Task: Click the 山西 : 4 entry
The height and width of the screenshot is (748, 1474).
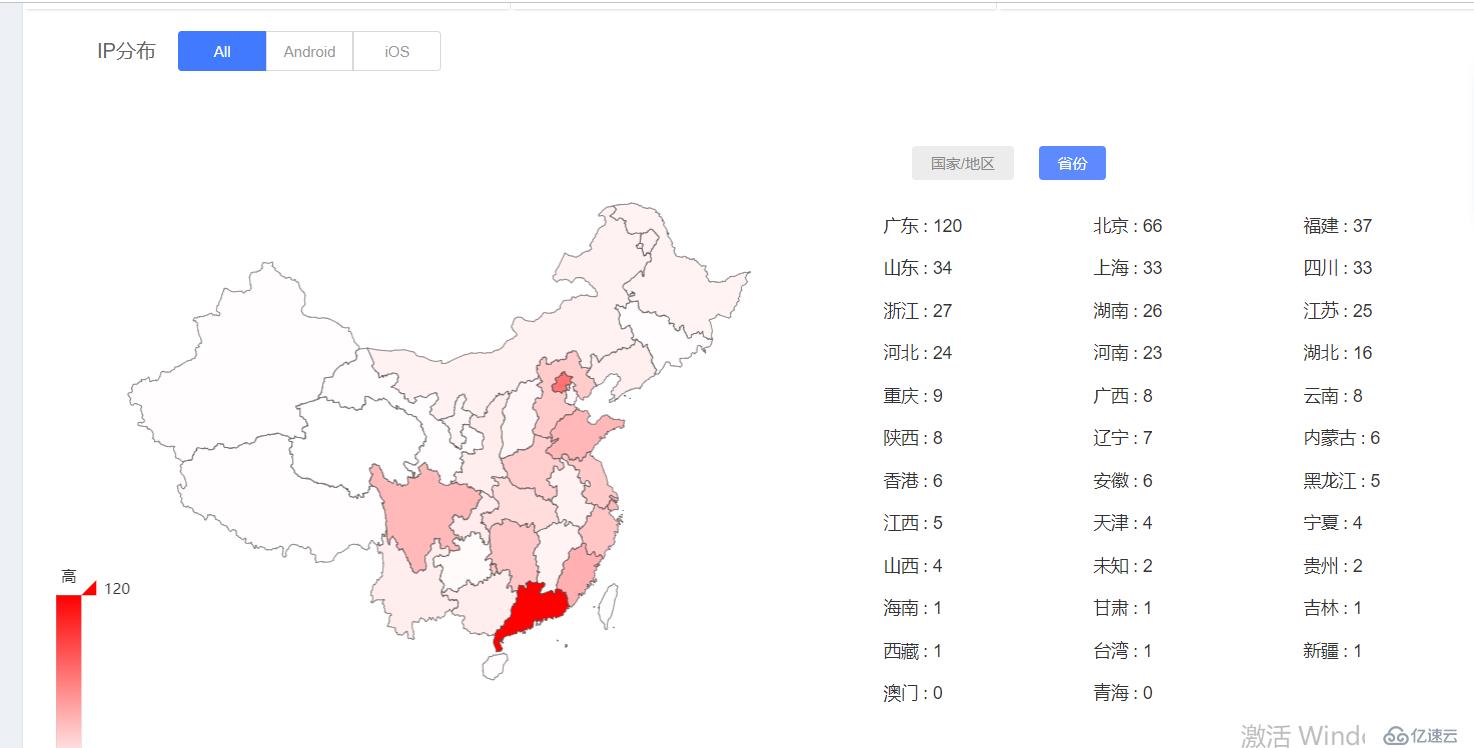Action: click(913, 566)
